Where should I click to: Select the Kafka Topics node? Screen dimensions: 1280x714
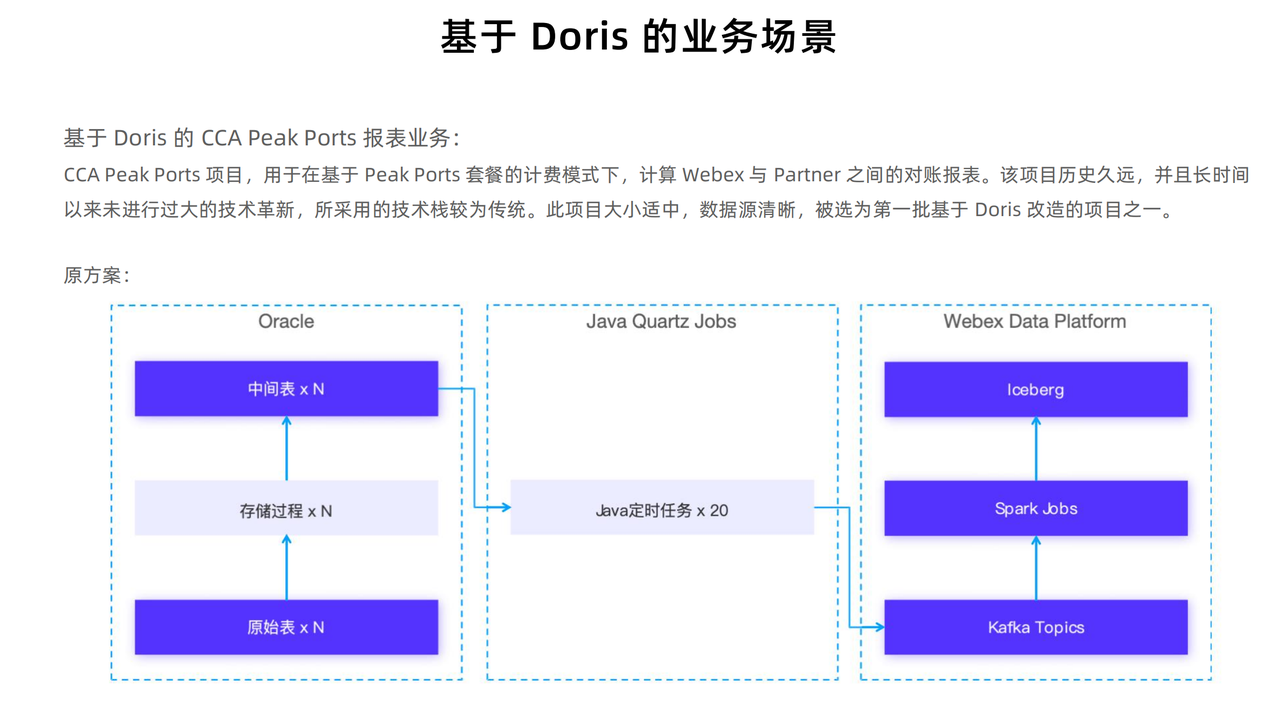click(1035, 627)
